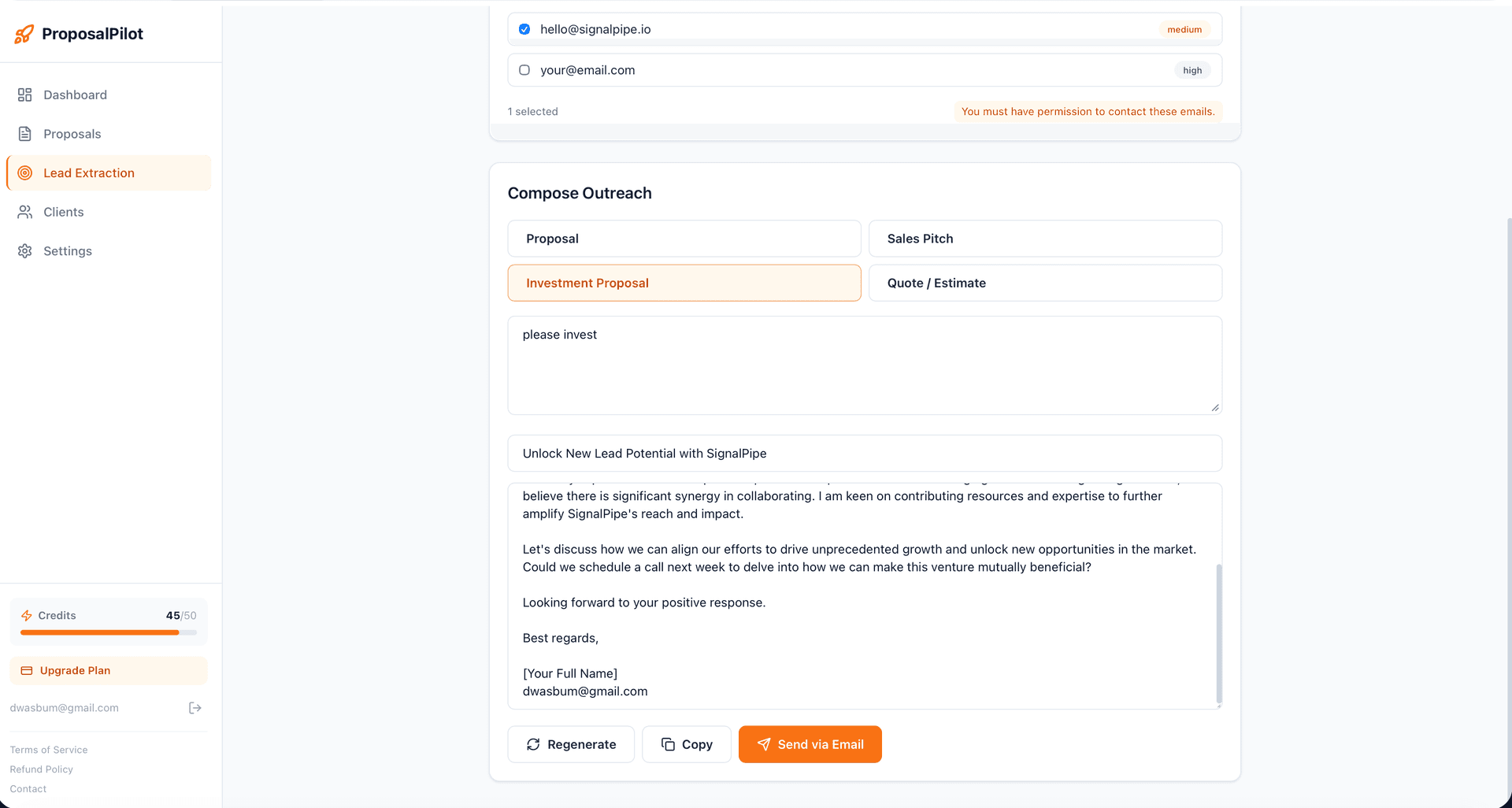Click the Credits lightning bolt icon
The image size is (1512, 808).
[27, 616]
